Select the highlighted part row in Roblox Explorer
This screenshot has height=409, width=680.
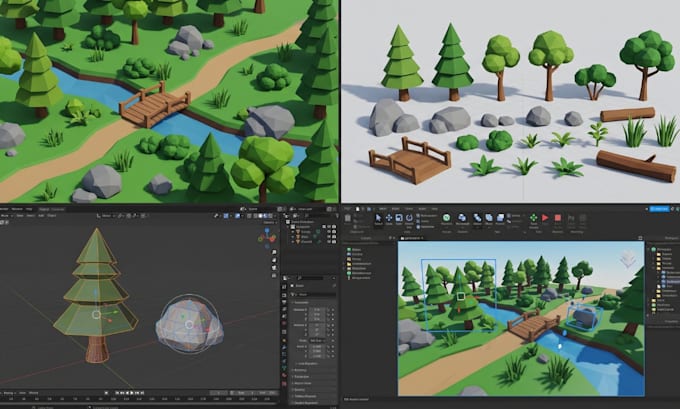tap(670, 281)
